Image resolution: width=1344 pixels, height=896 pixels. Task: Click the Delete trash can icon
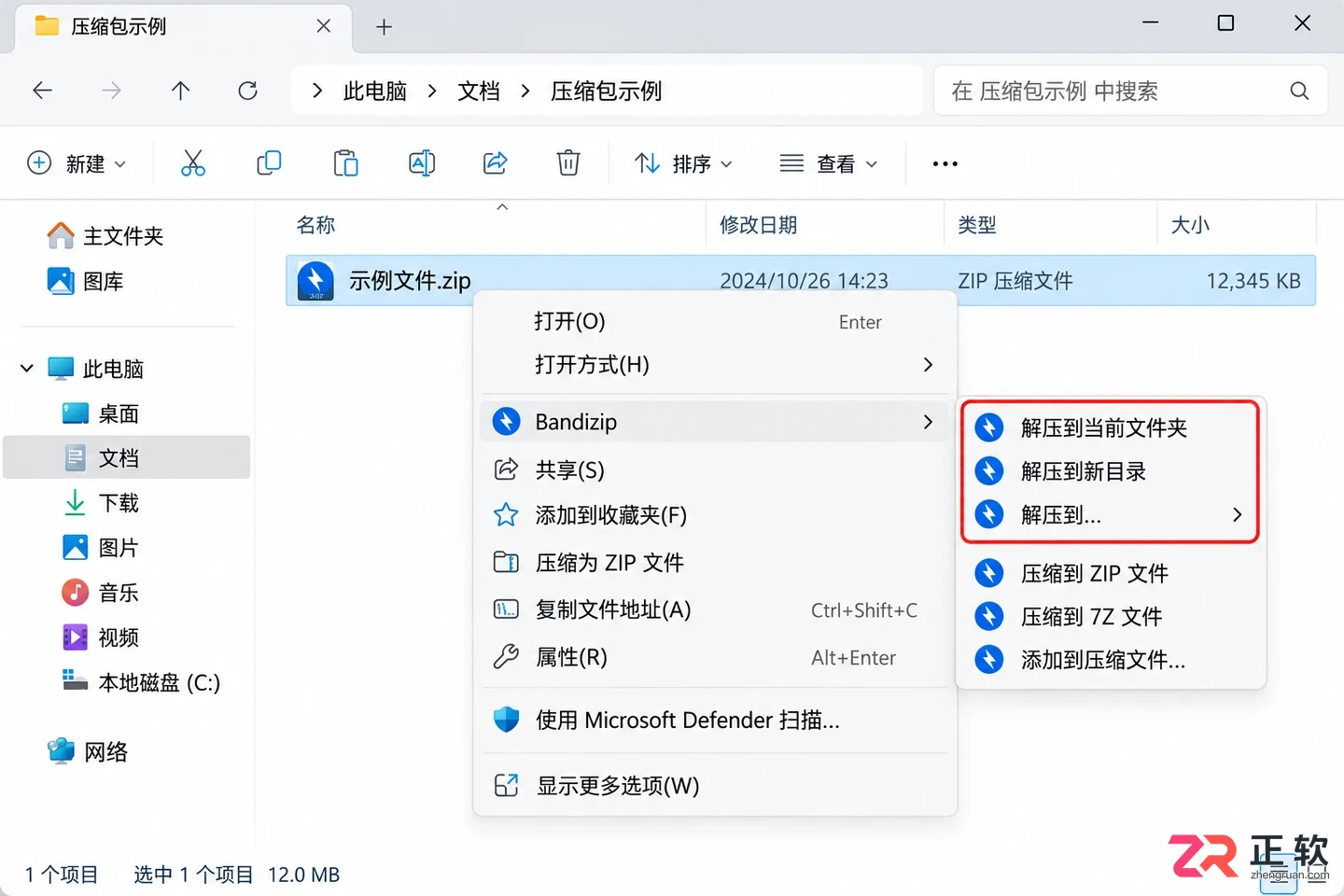point(568,163)
